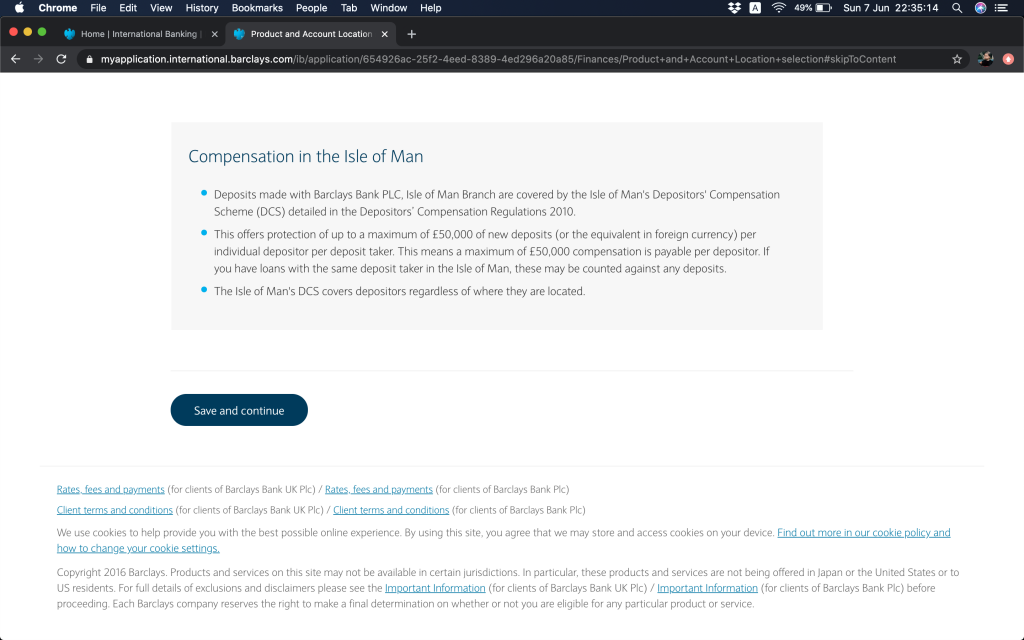The image size is (1024, 640).
Task: Open the first Rates, fees and payments link
Action: [x=110, y=490]
